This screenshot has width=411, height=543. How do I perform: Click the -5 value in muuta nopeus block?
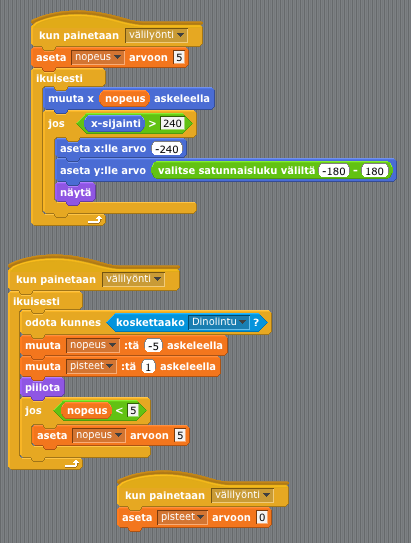coord(153,346)
